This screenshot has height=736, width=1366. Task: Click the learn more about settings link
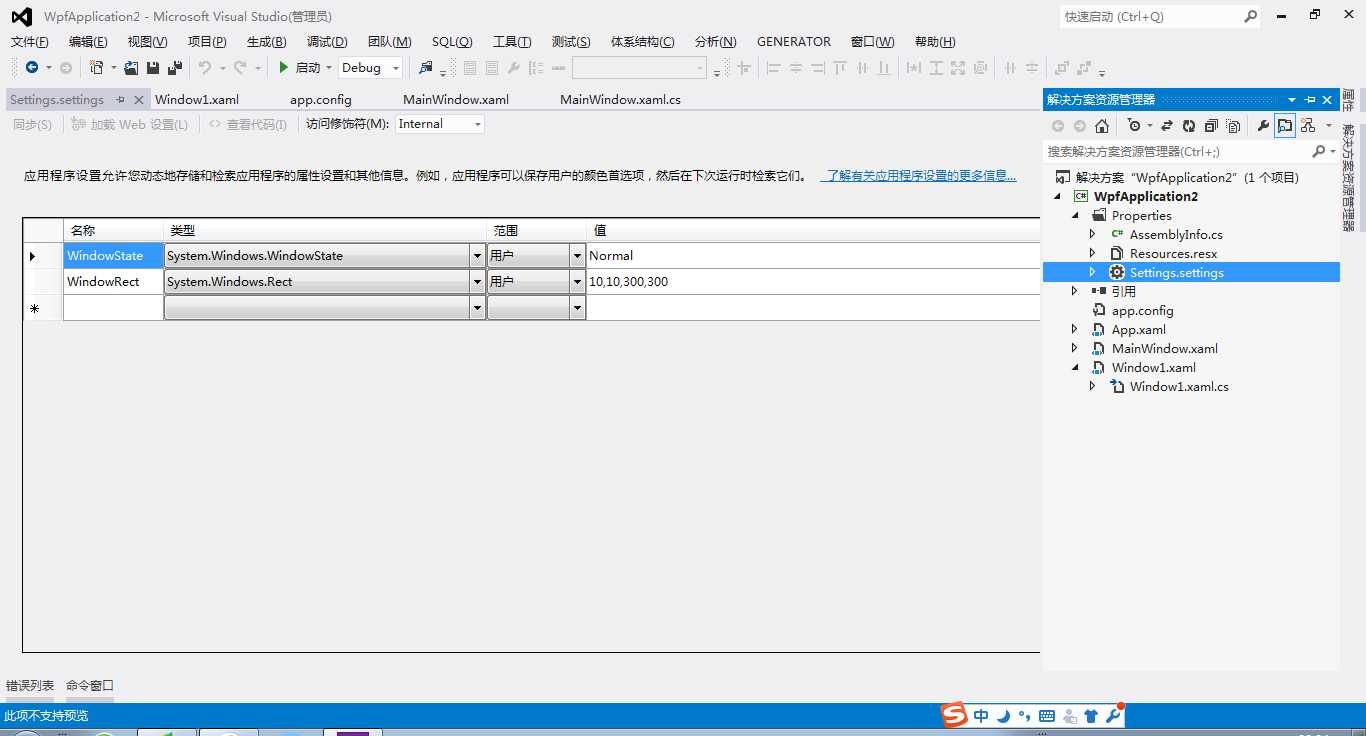pos(918,176)
